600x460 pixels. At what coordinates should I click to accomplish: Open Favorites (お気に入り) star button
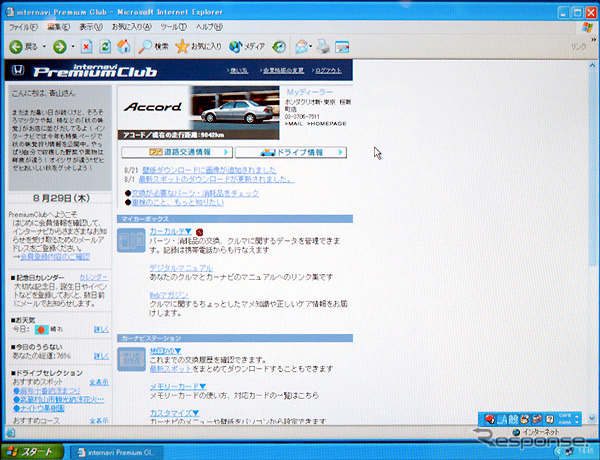tap(198, 47)
